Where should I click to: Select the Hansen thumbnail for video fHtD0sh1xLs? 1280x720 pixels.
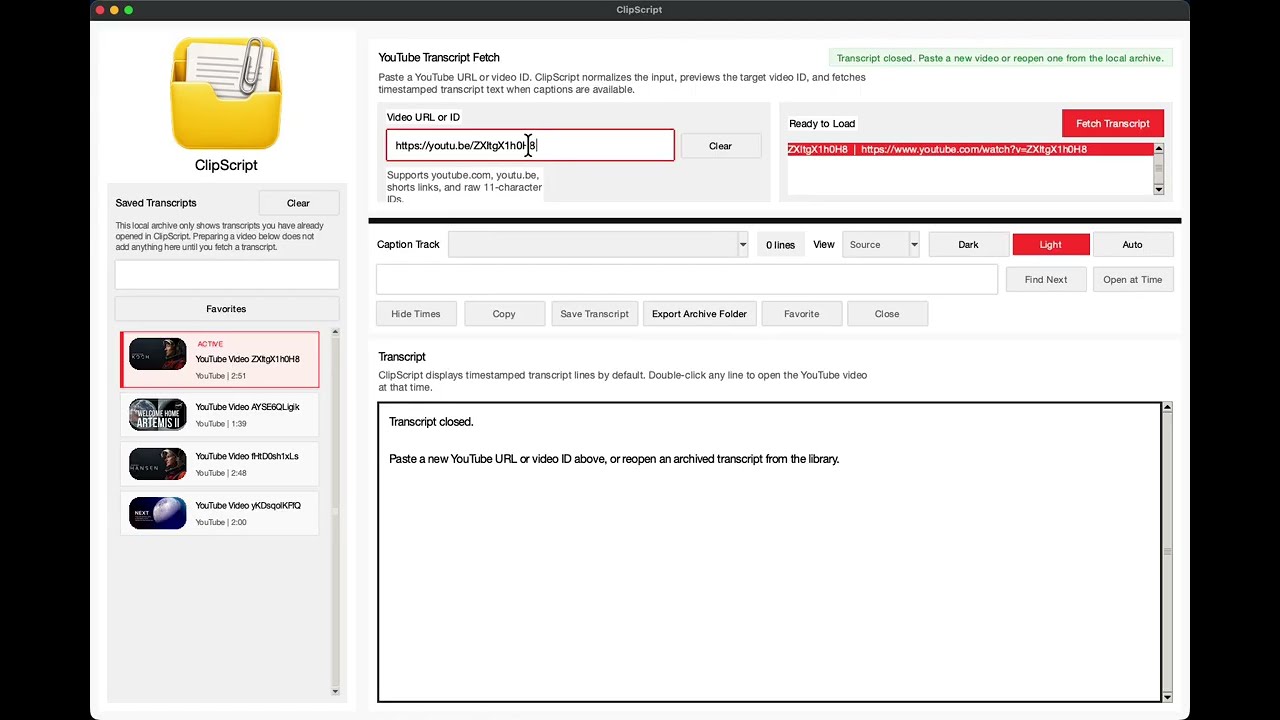point(157,464)
